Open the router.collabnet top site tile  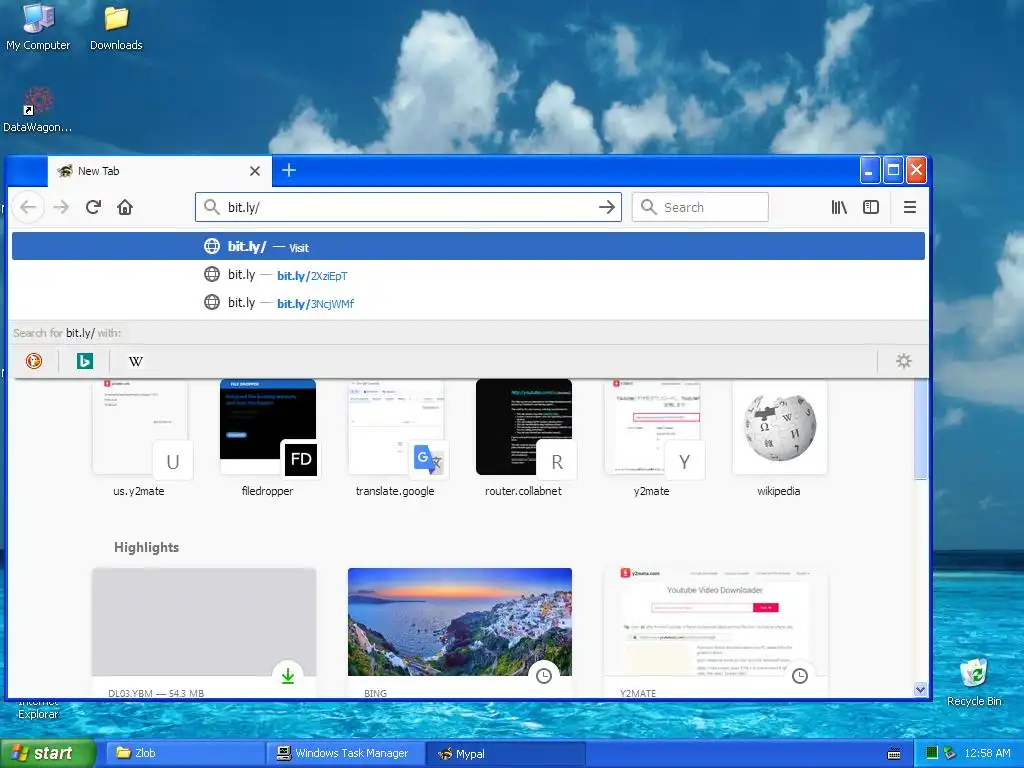(523, 438)
